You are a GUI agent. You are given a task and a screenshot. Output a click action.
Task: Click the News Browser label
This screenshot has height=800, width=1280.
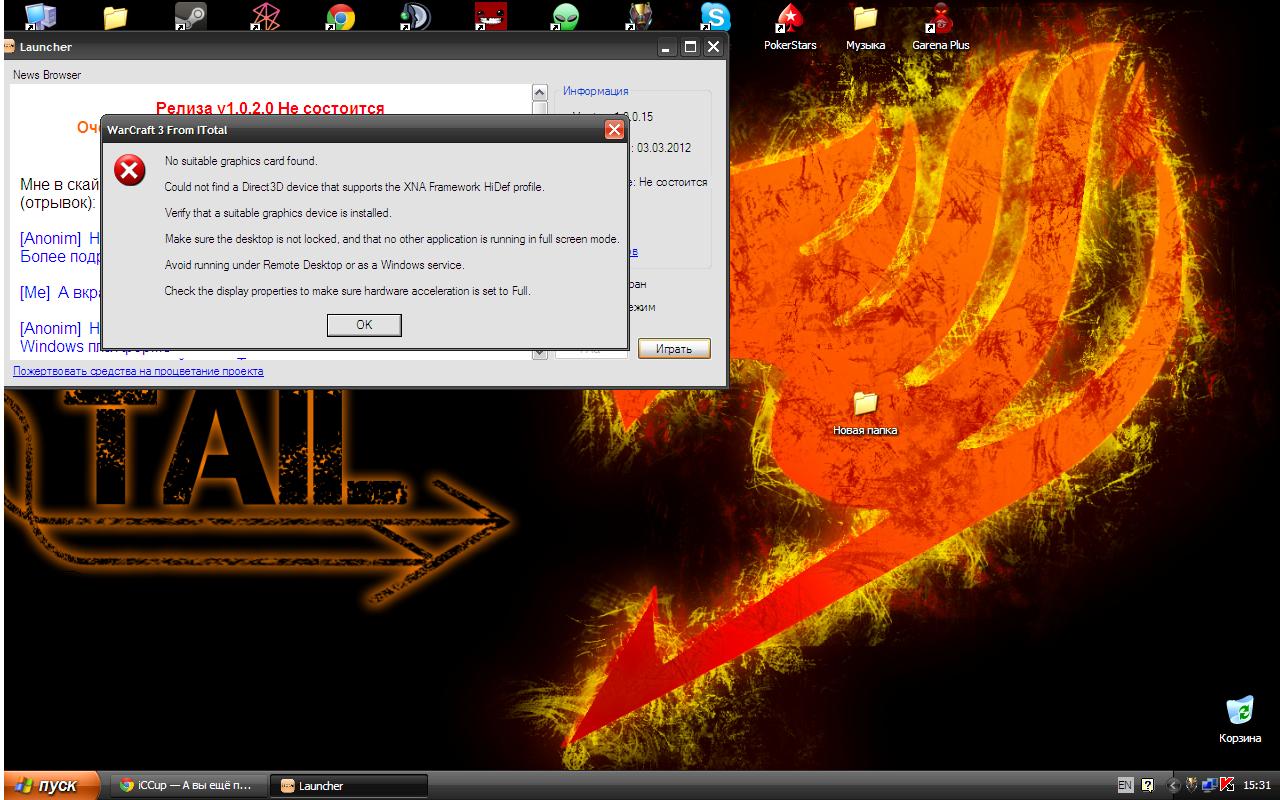point(47,75)
